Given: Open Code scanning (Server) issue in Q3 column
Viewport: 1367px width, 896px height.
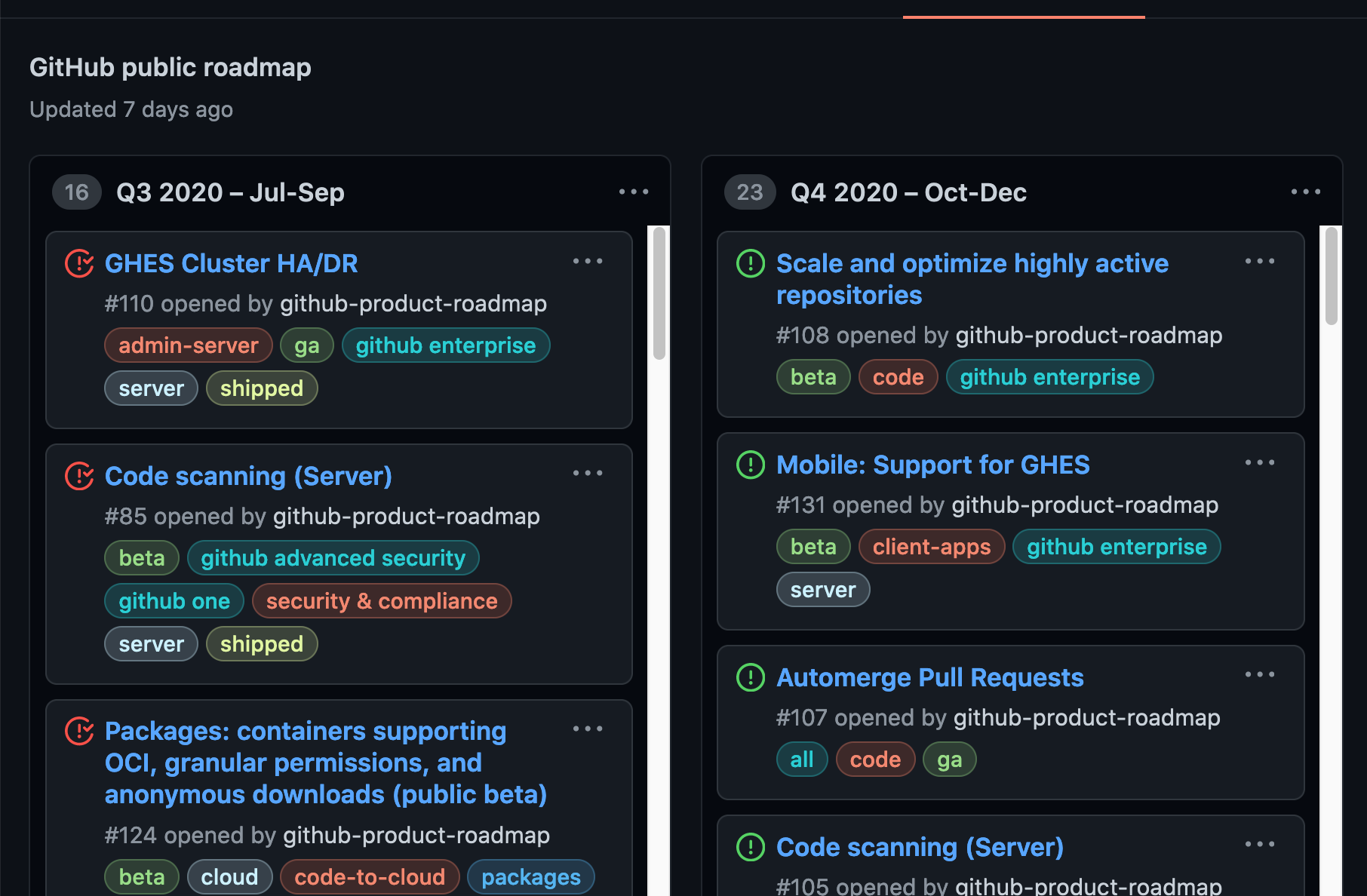Looking at the screenshot, I should [x=248, y=476].
